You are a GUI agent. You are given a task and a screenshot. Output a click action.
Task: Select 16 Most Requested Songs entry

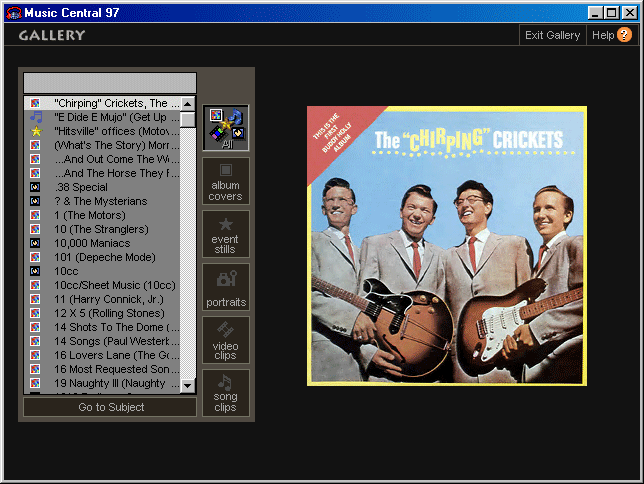[x=102, y=369]
